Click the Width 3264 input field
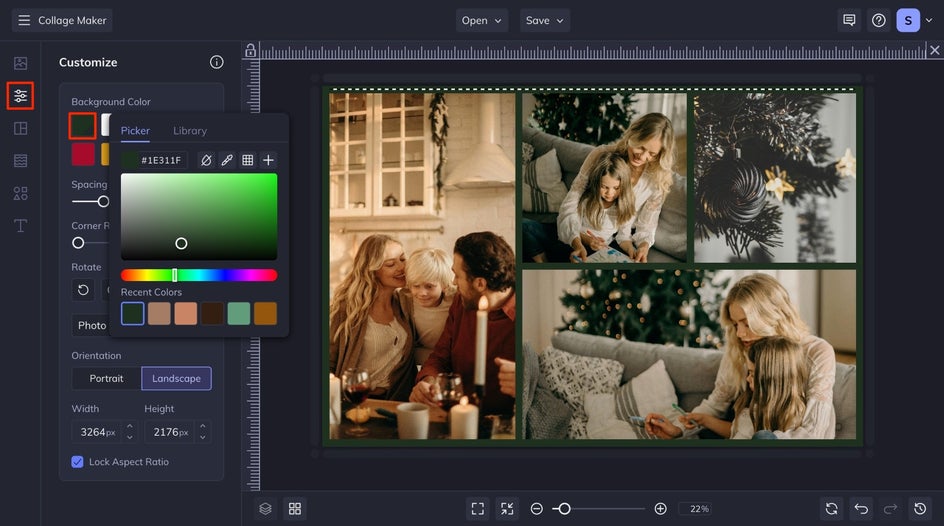This screenshot has height=526, width=944. [98, 432]
